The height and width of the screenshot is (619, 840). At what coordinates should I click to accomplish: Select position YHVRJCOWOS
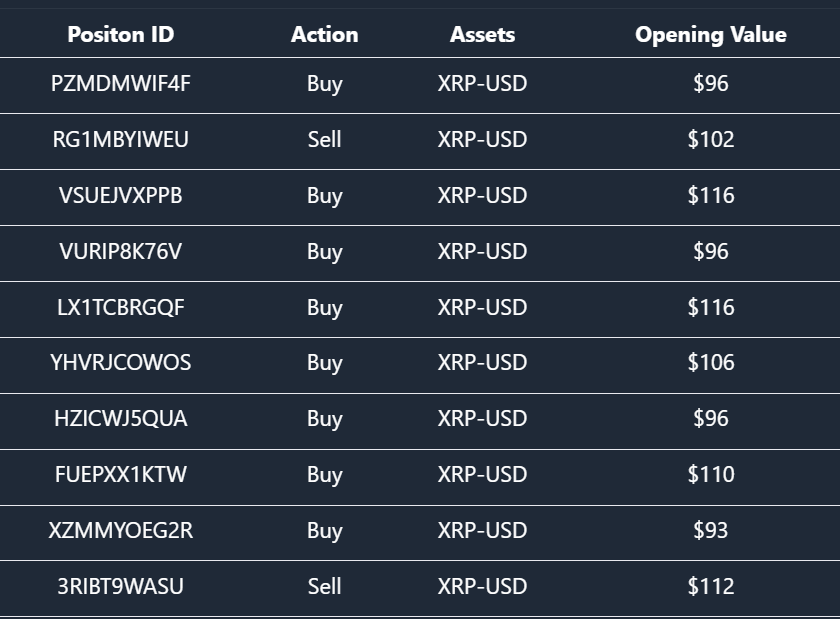pyautogui.click(x=121, y=363)
